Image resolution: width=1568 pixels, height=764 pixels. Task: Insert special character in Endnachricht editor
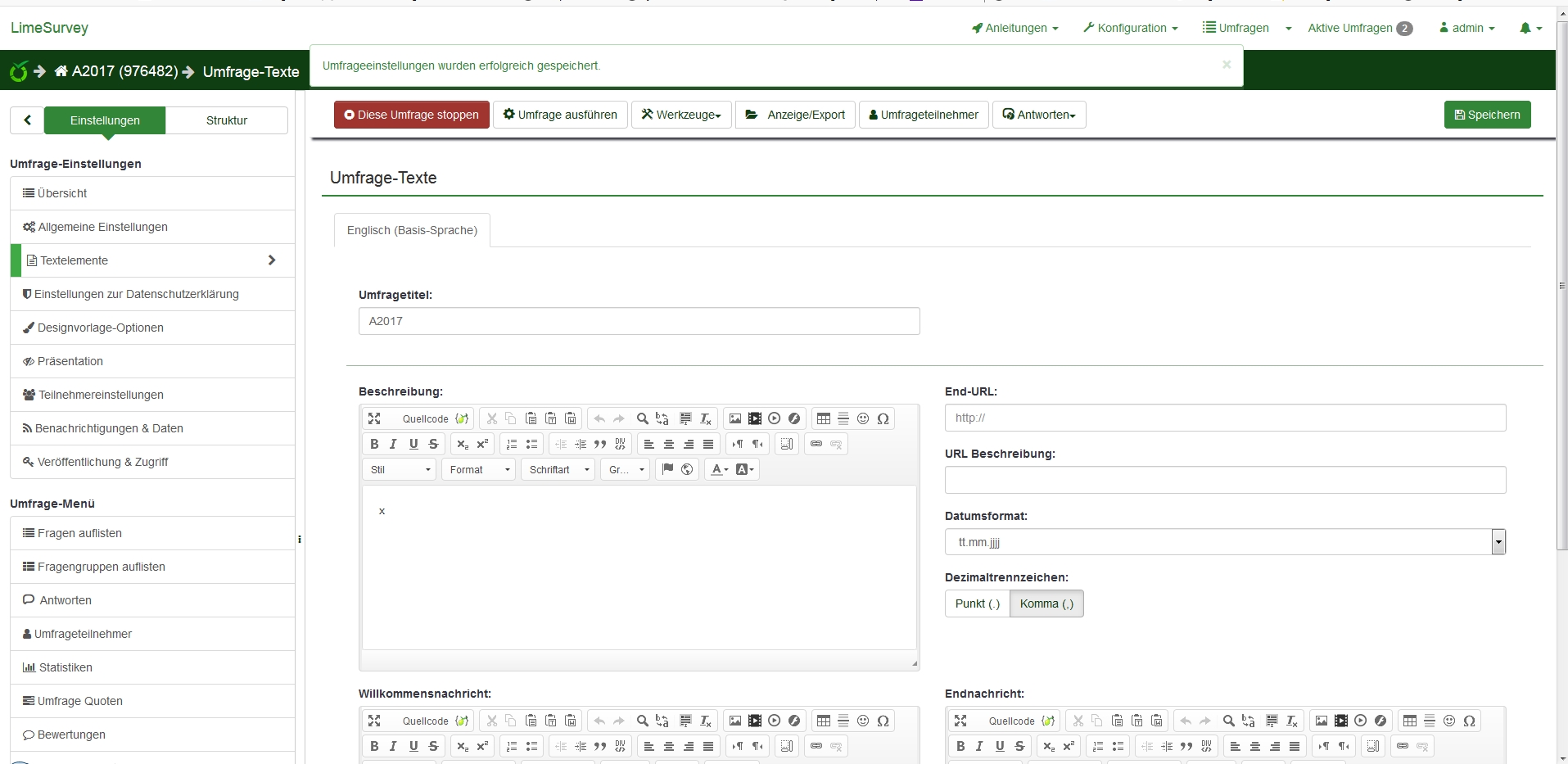coord(1469,721)
